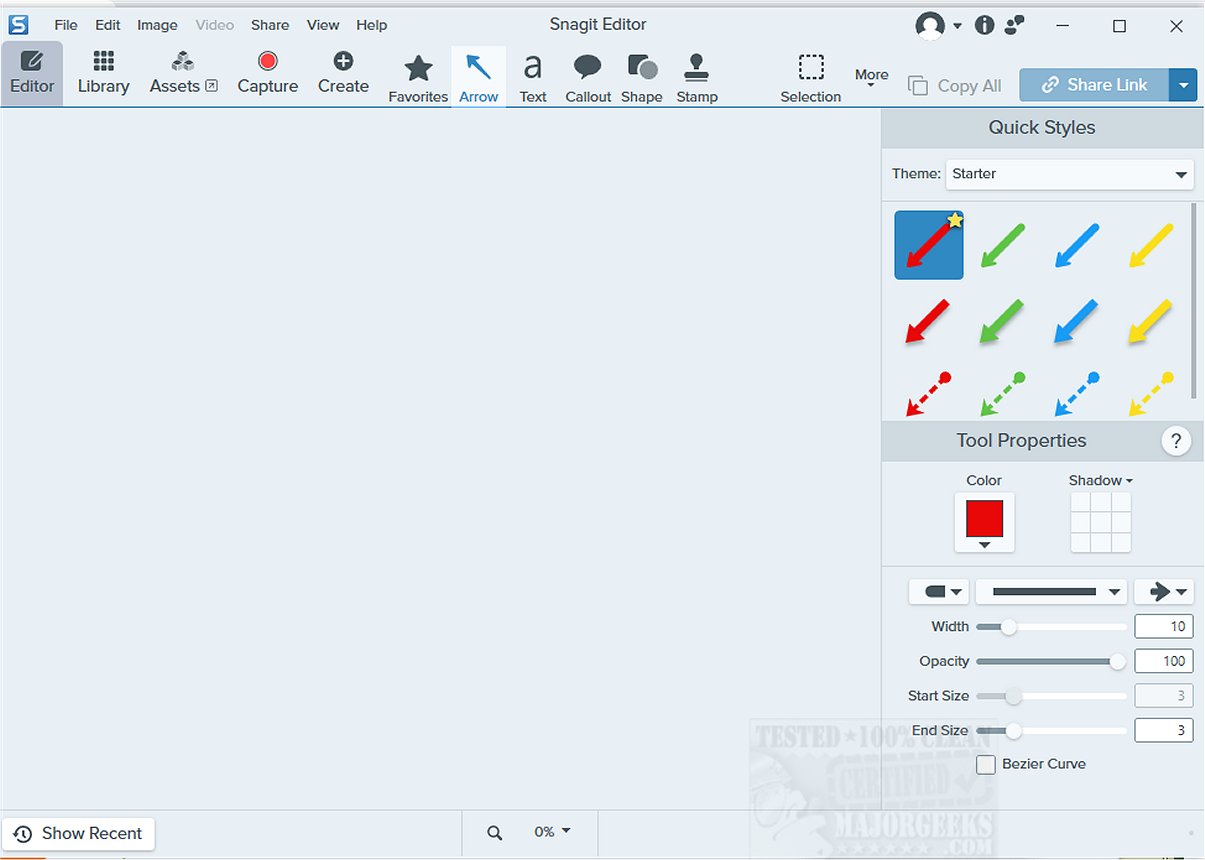Open the Favorites star tool
Image resolution: width=1205 pixels, height=860 pixels.
[x=418, y=77]
